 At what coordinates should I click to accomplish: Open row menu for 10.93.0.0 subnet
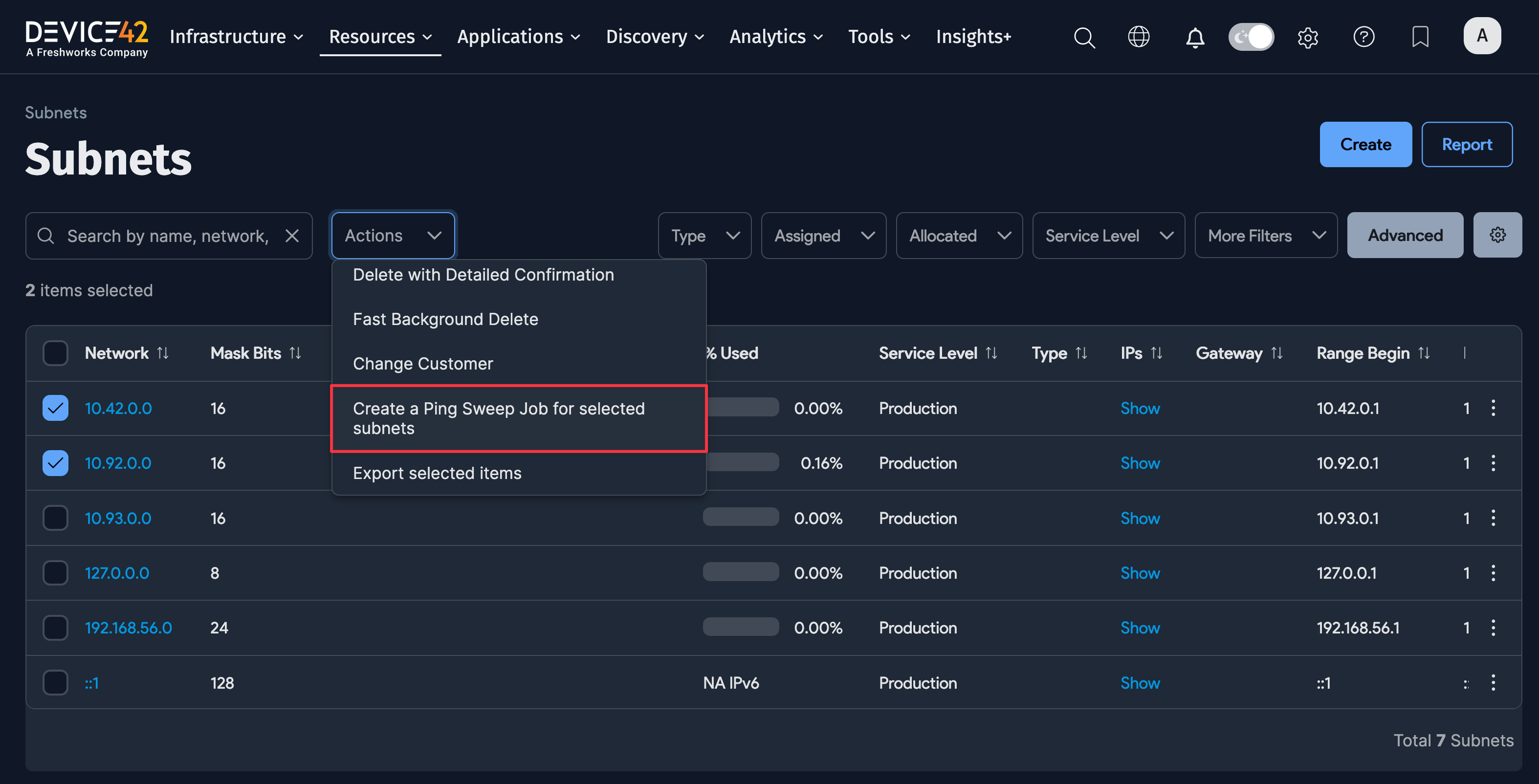pyautogui.click(x=1493, y=518)
